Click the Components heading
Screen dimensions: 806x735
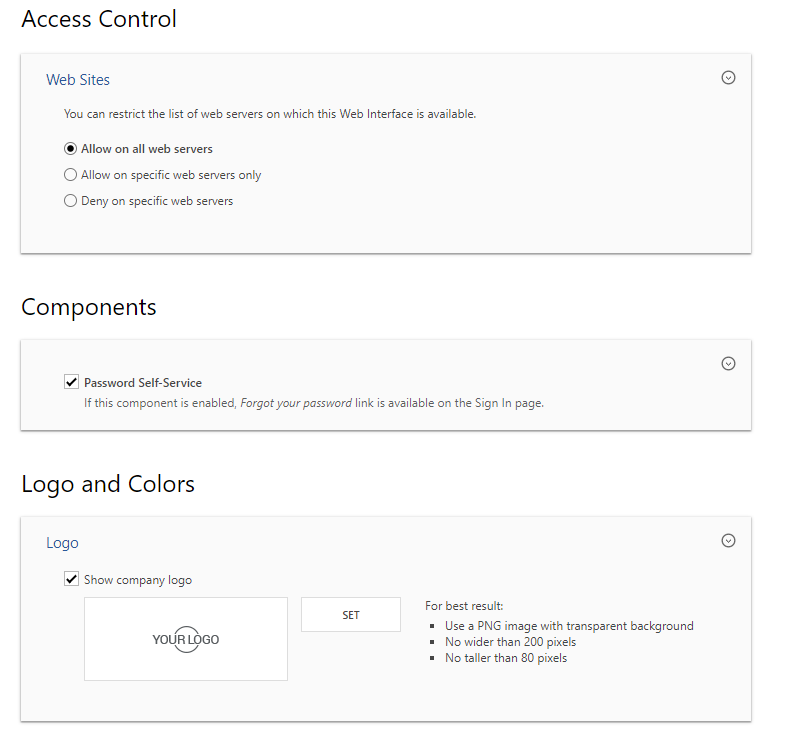(88, 307)
